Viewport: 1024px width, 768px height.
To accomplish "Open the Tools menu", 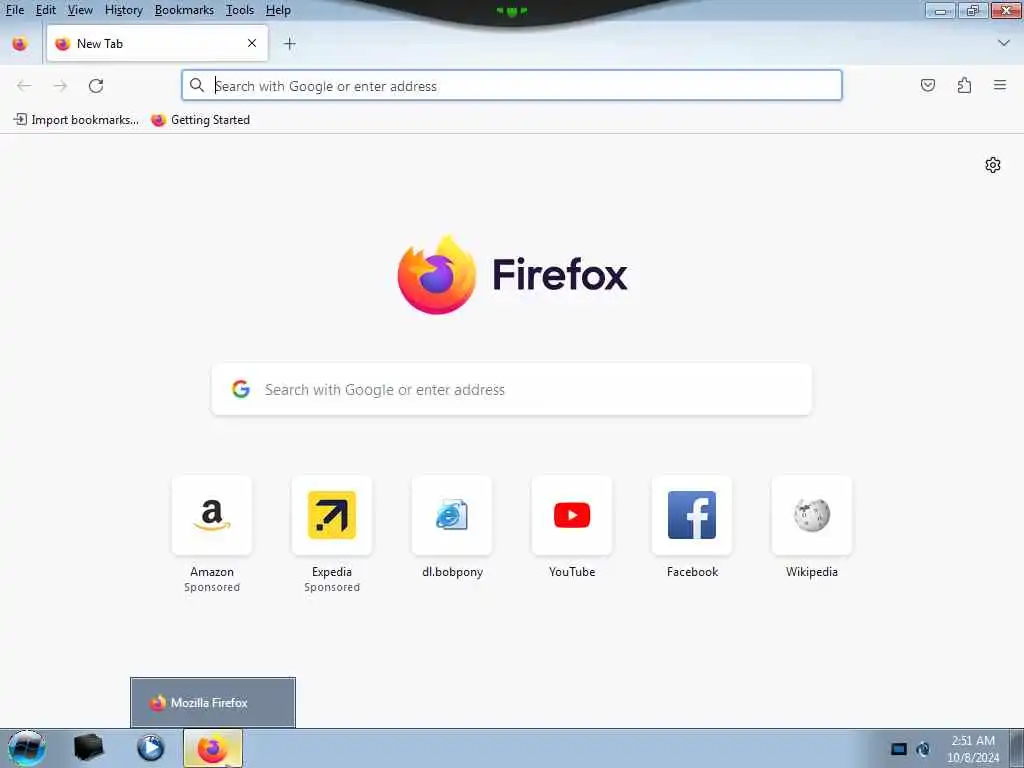I will point(240,10).
